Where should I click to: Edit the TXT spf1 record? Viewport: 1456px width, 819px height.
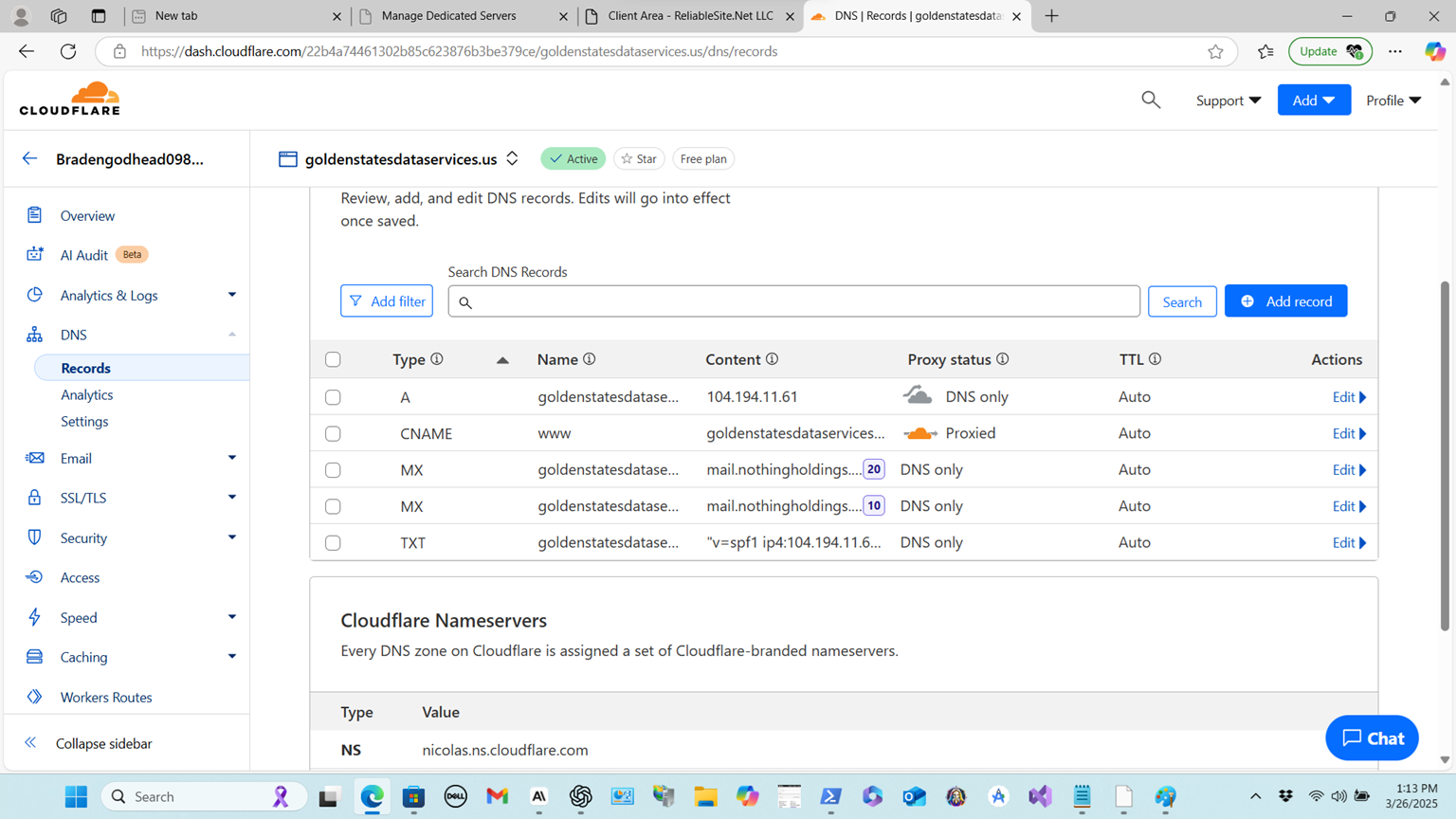pyautogui.click(x=1349, y=543)
